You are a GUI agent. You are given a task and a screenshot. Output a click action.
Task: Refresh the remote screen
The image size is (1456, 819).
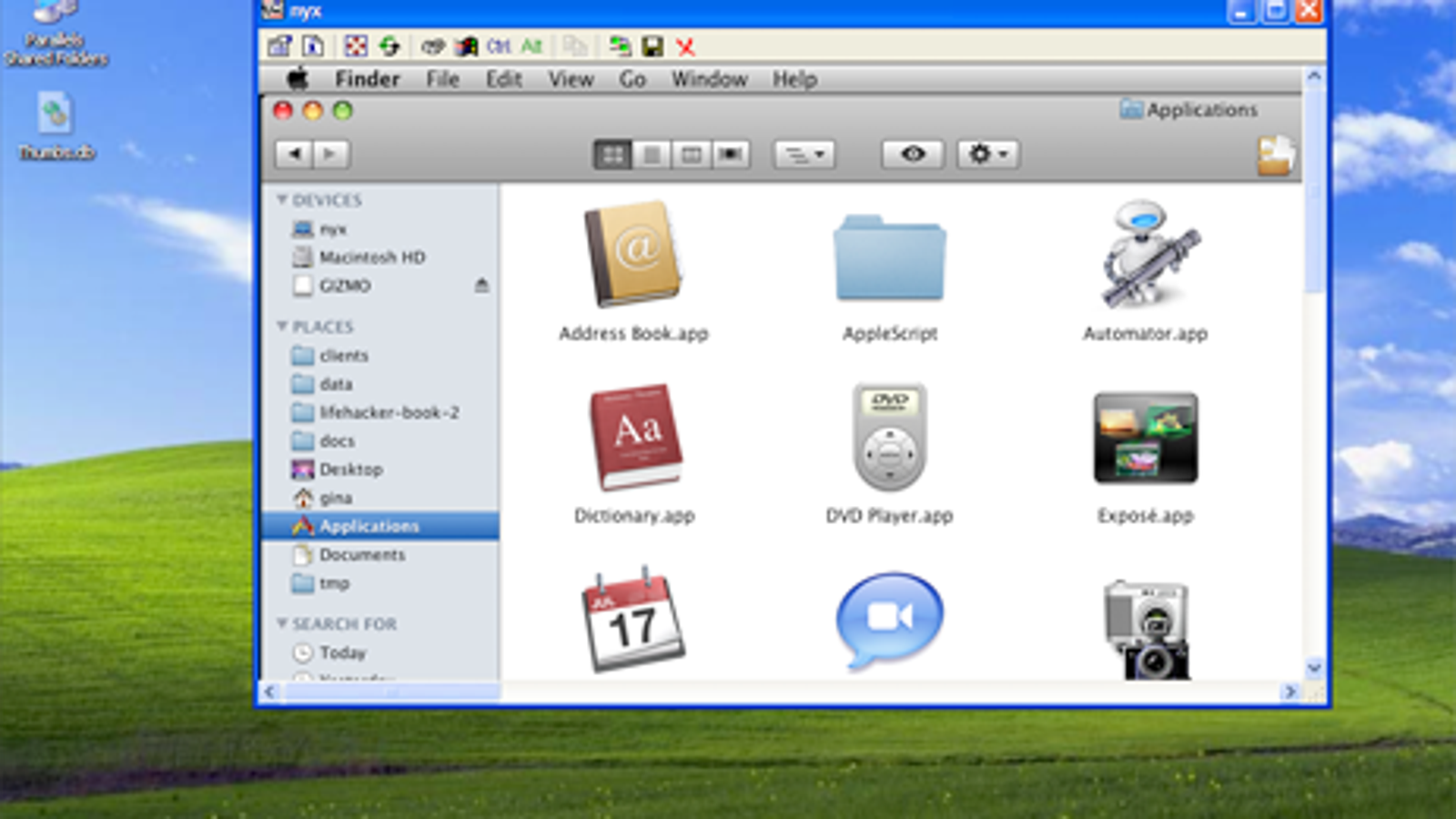pos(389,45)
